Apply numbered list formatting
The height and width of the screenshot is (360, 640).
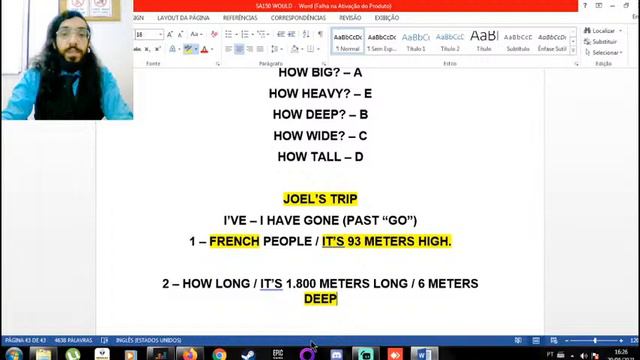pyautogui.click(x=245, y=34)
